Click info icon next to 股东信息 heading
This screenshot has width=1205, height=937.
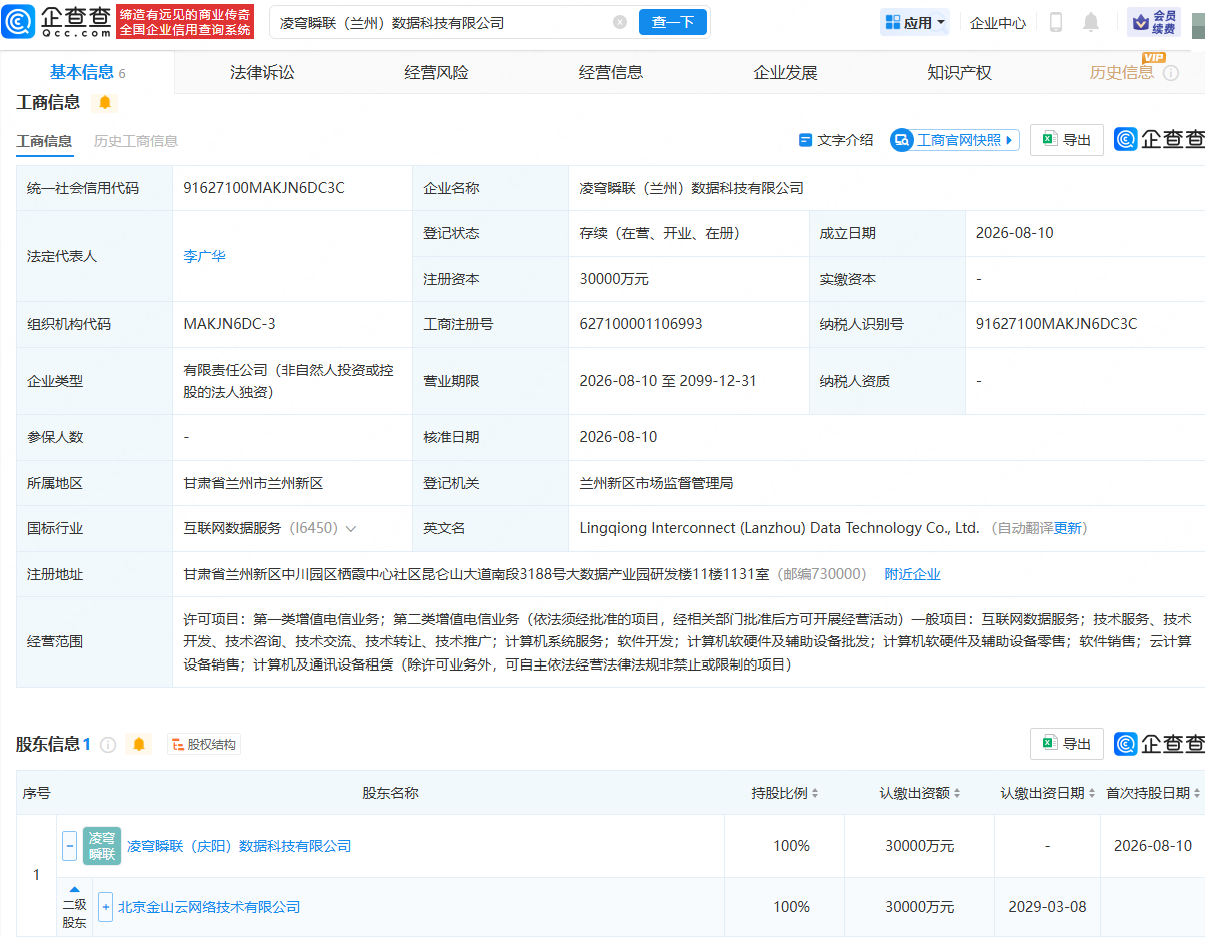108,745
